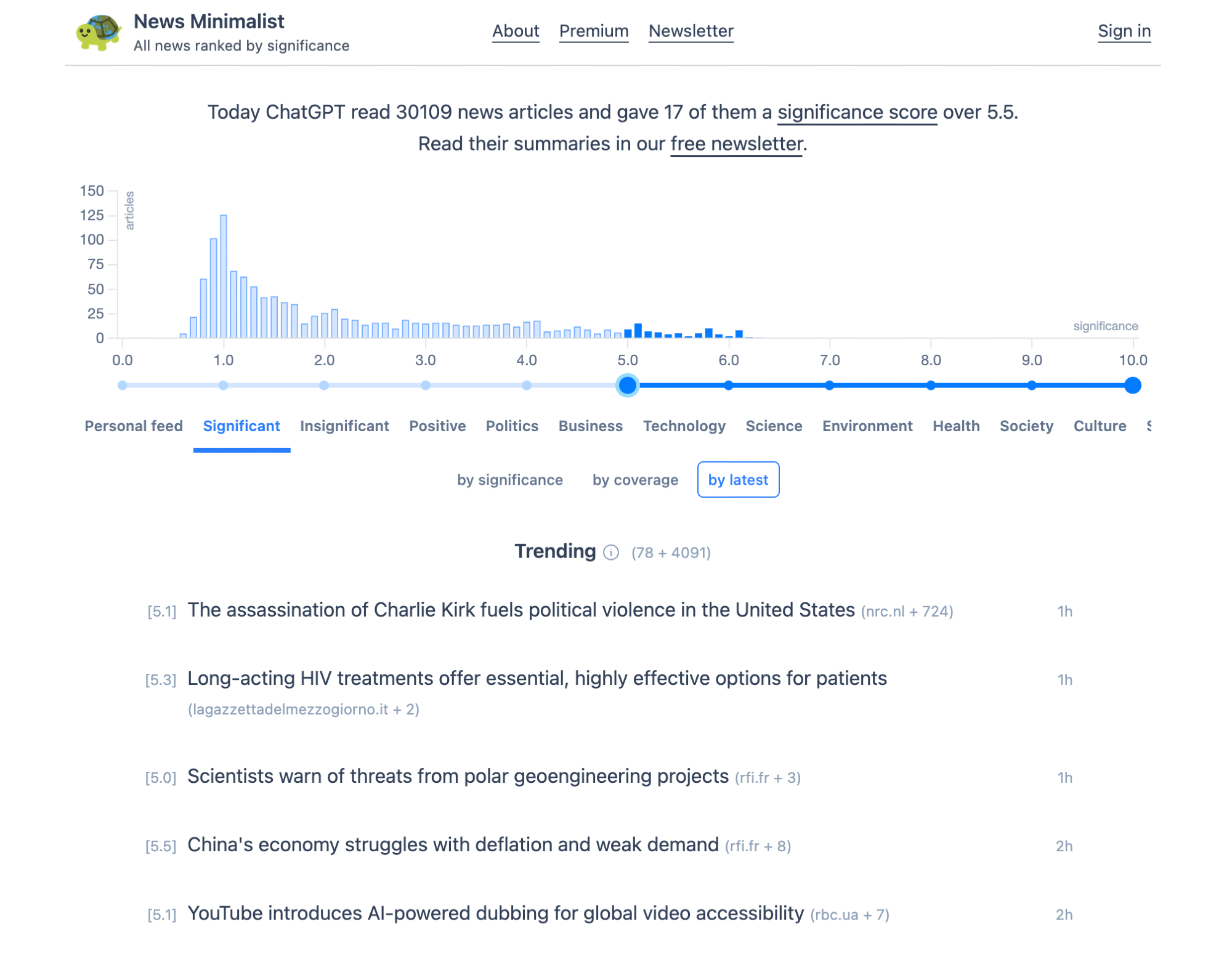Click the turtle logo icon
This screenshot has width=1232, height=959.
98,32
